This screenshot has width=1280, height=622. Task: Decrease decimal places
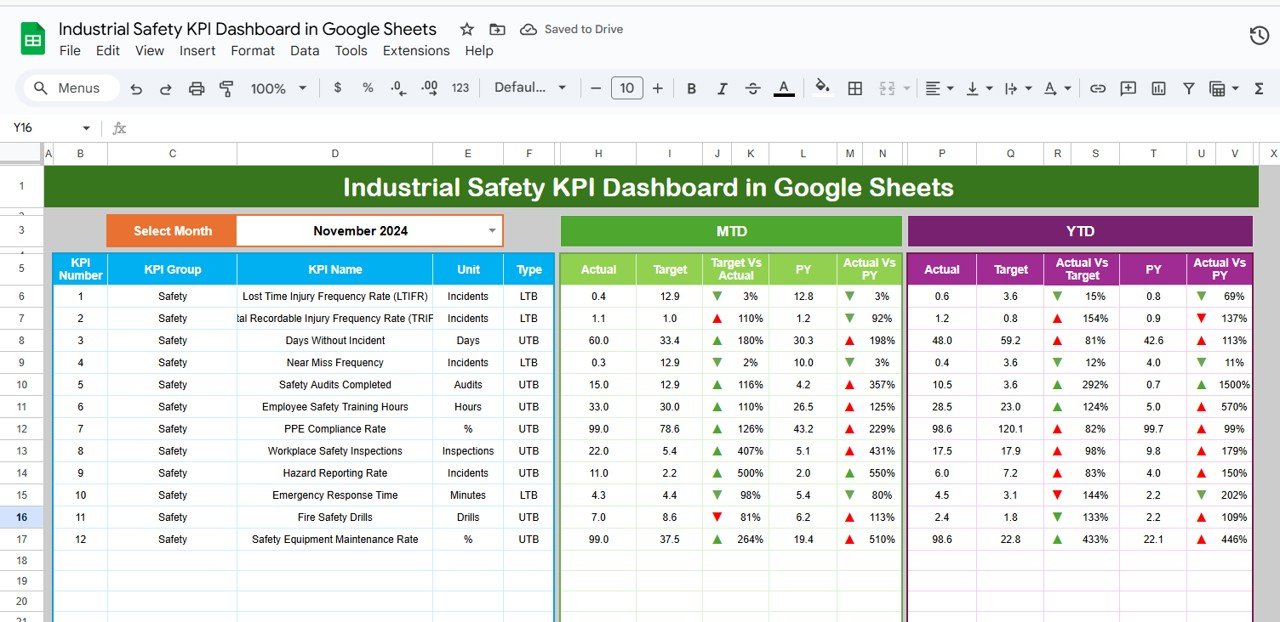pyautogui.click(x=397, y=88)
